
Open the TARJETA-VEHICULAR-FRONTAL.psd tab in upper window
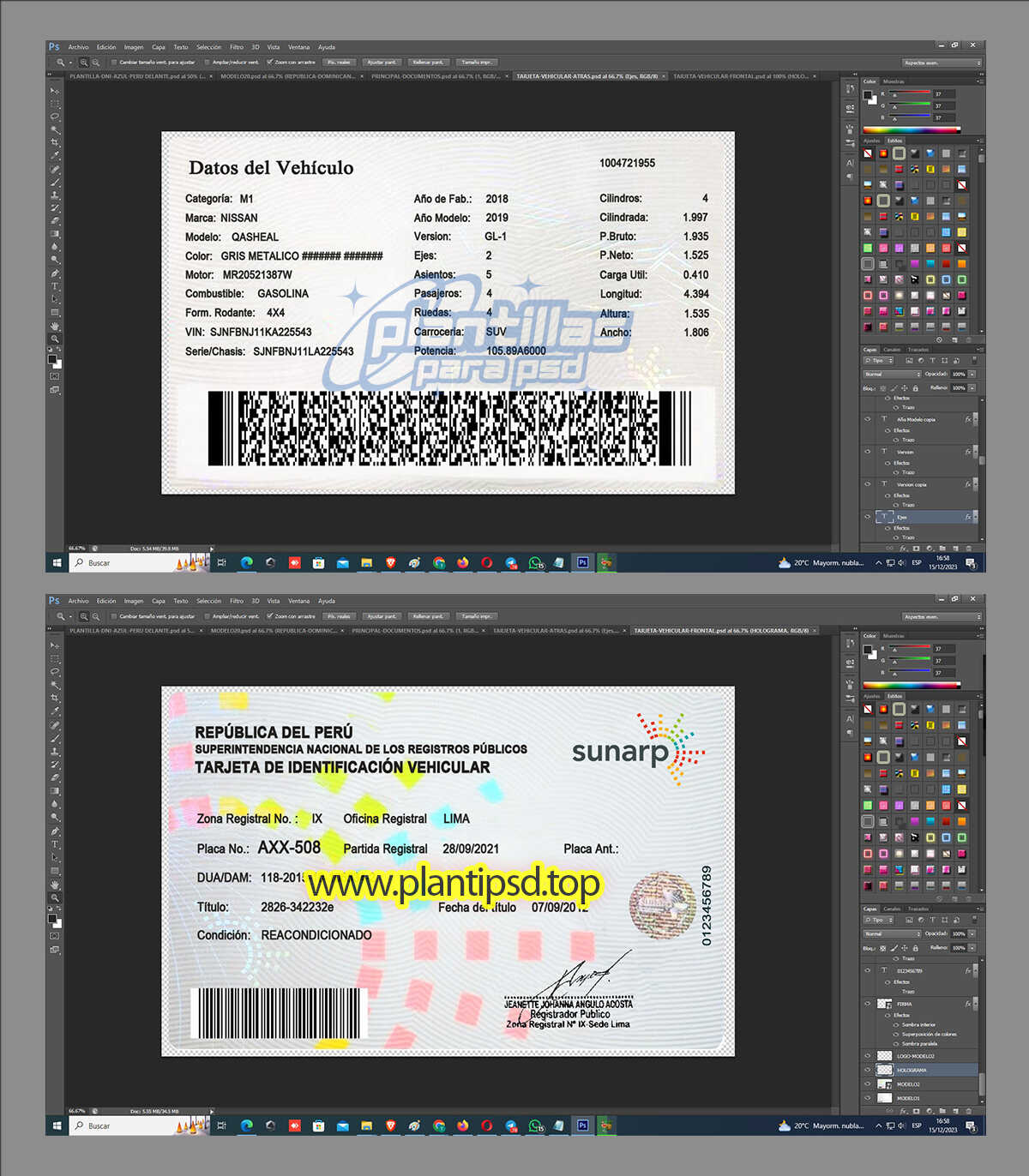click(740, 76)
